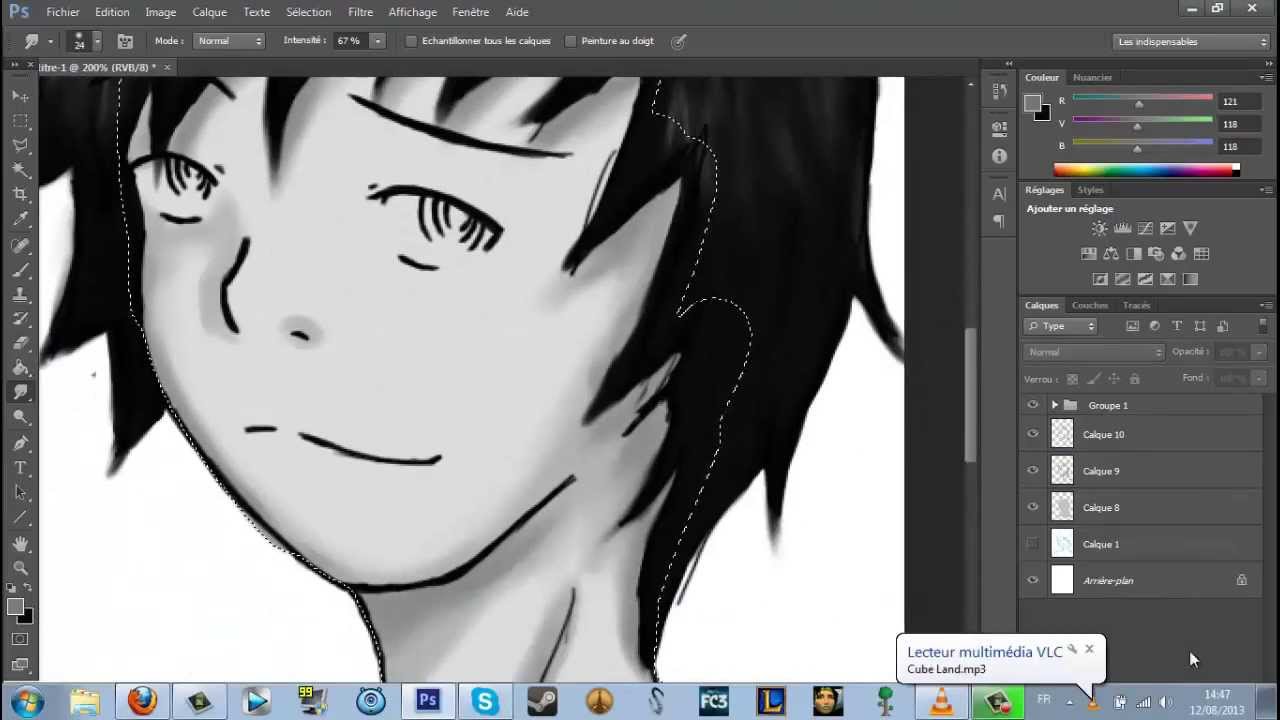Select the Crop tool
The image size is (1280, 720).
click(x=20, y=194)
